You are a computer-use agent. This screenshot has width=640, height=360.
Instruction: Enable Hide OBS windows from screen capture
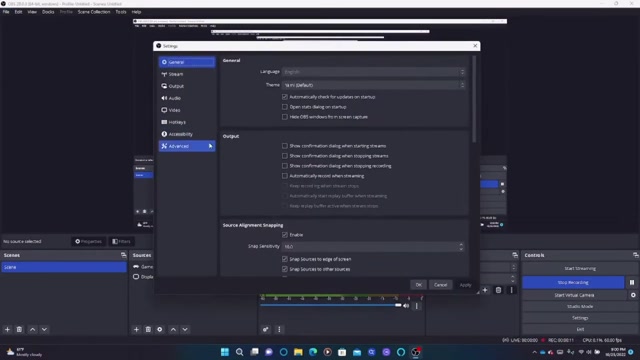click(284, 117)
